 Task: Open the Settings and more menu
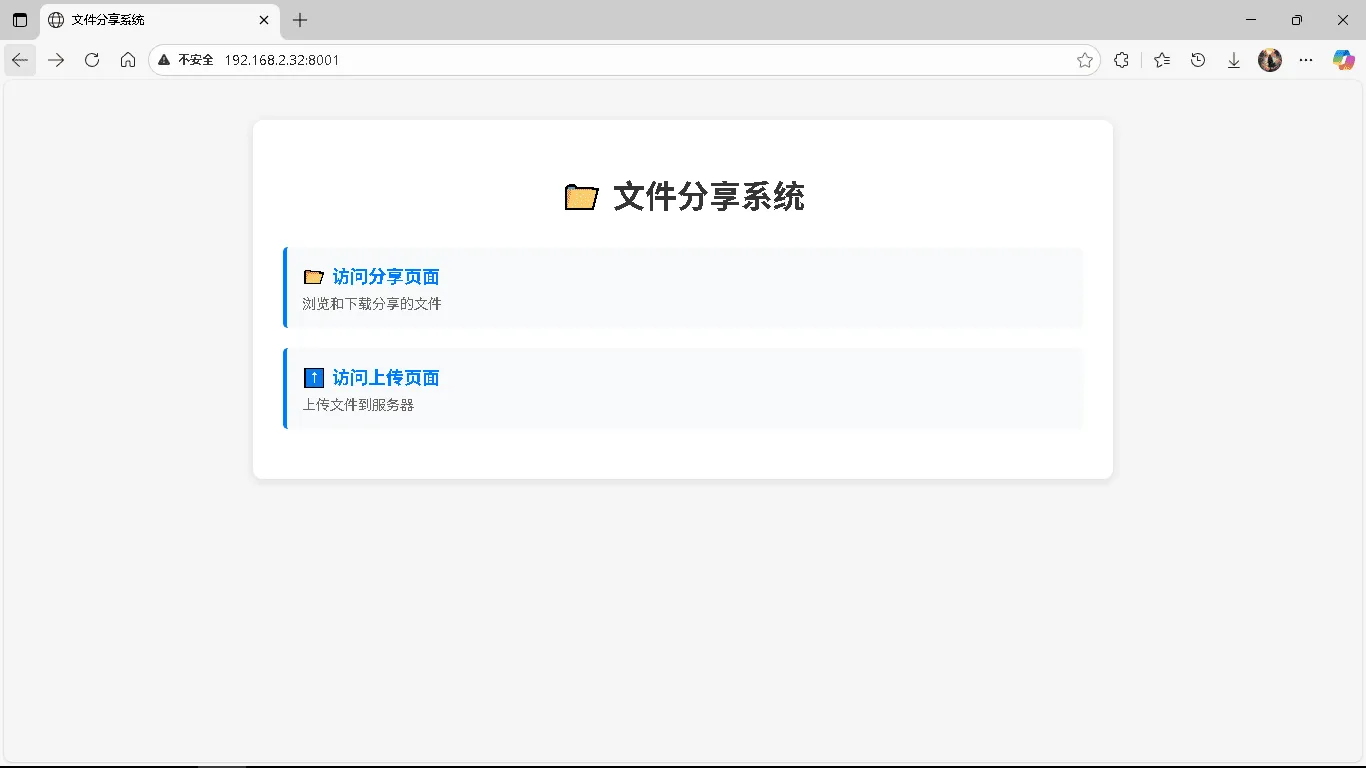(1306, 60)
